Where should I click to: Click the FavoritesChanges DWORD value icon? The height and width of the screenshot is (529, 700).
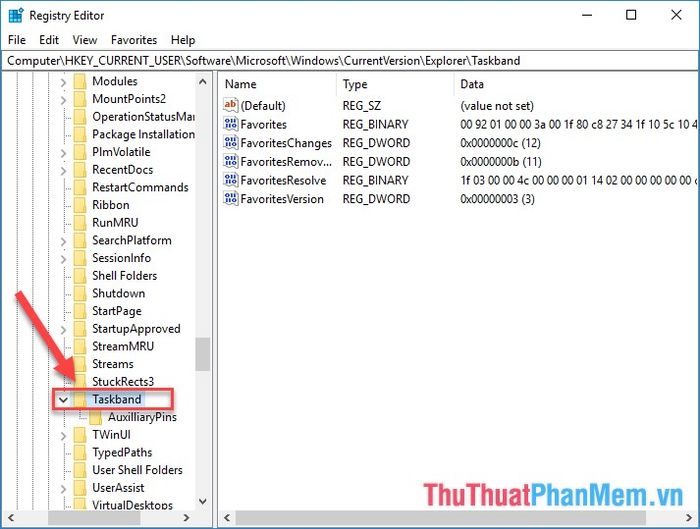click(x=230, y=143)
